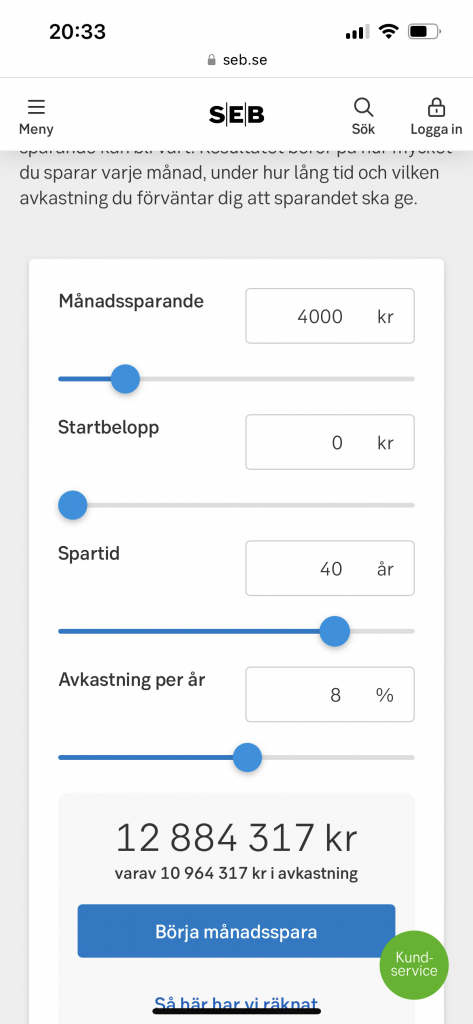Open the hamburger Meny icon
Viewport: 473px width, 1024px height.
(x=36, y=107)
